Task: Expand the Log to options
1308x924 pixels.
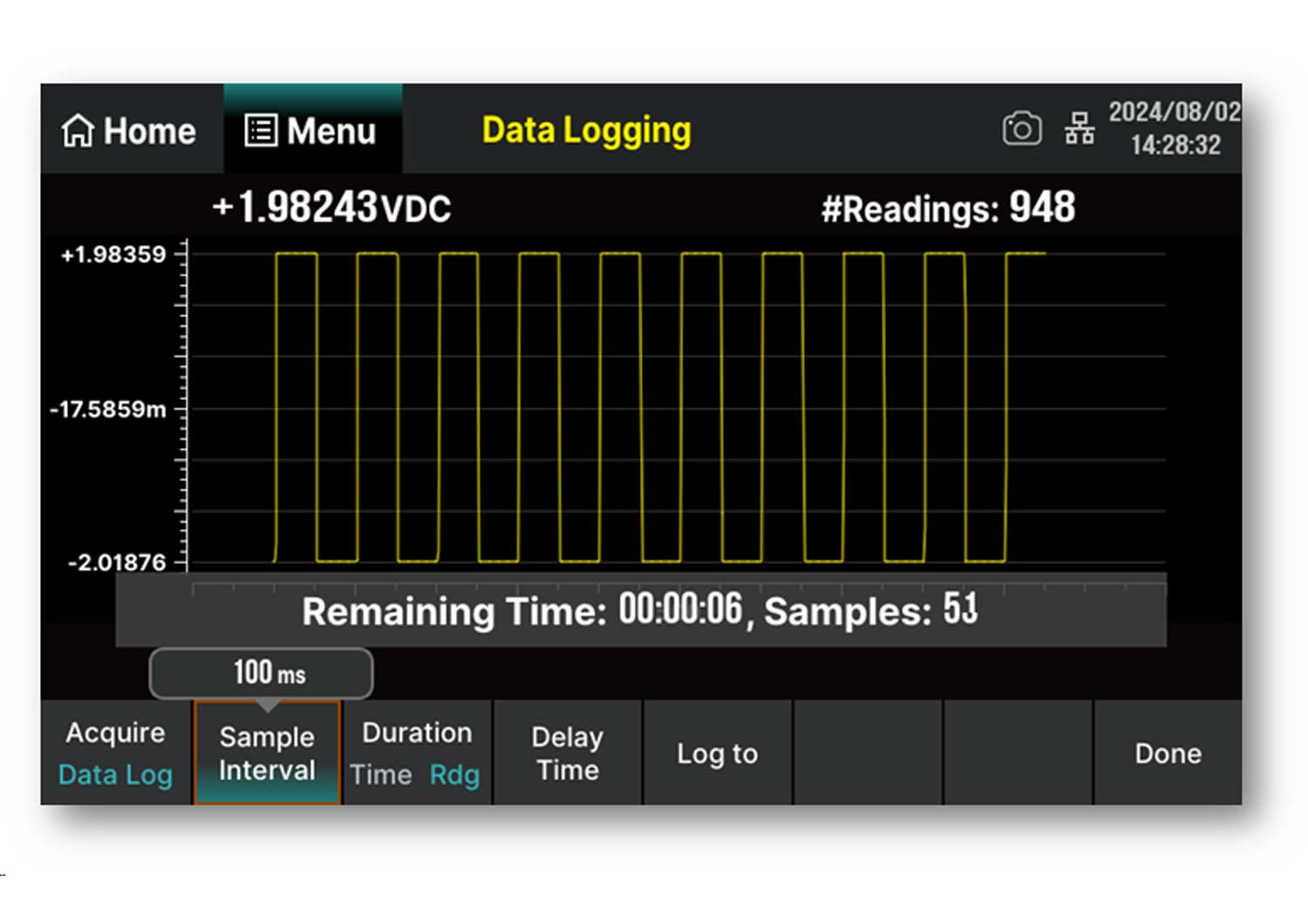Action: pyautogui.click(x=718, y=753)
